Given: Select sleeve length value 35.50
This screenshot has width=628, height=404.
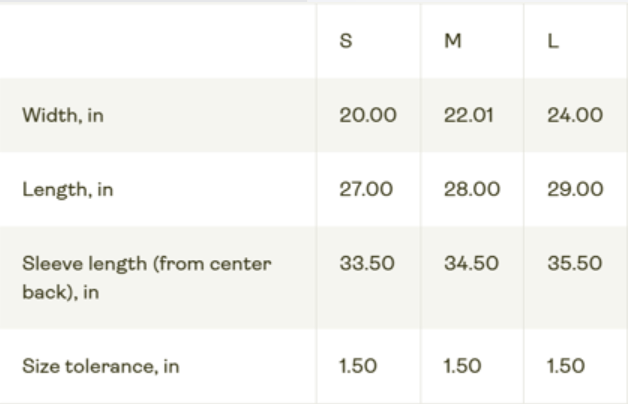Looking at the screenshot, I should pyautogui.click(x=575, y=263).
